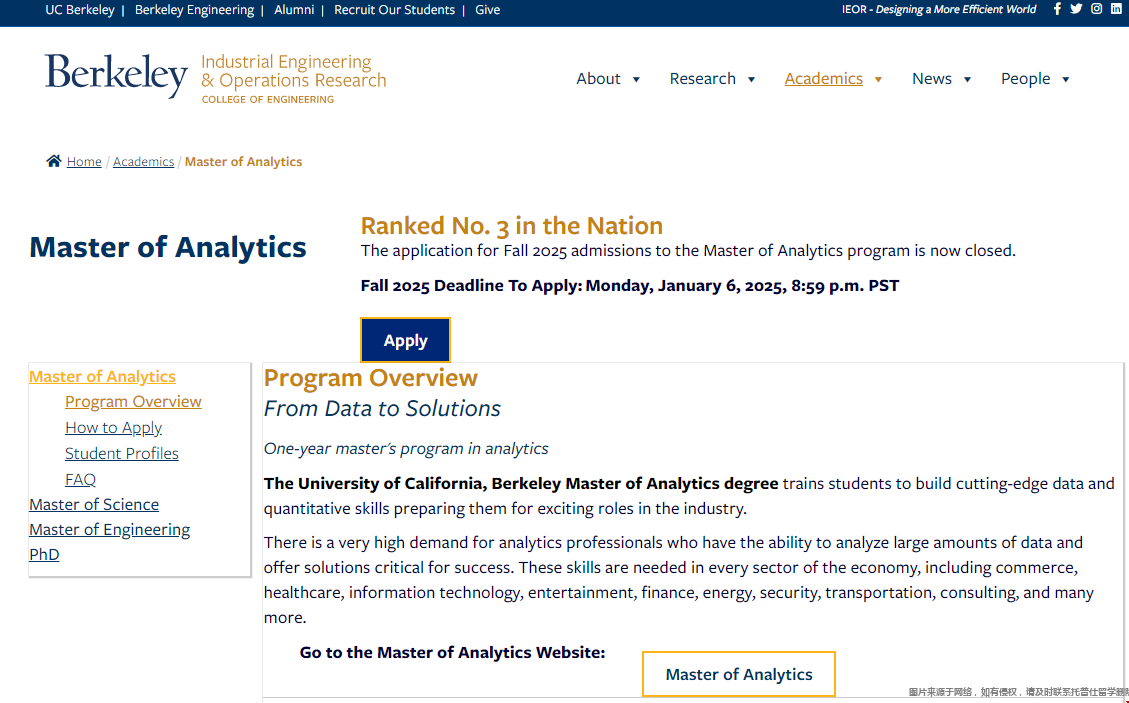The height and width of the screenshot is (703, 1129).
Task: Click the home icon in the breadcrumb
Action: coord(53,160)
